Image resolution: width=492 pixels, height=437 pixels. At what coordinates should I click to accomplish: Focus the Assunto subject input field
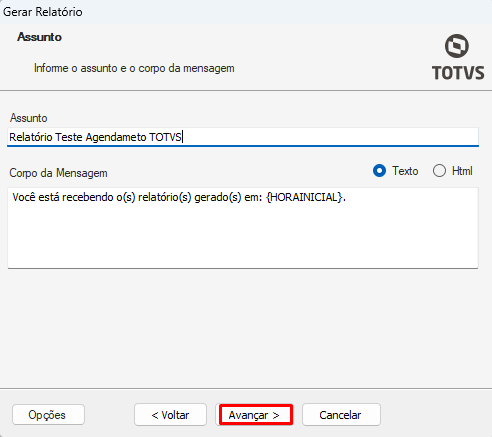pos(243,137)
